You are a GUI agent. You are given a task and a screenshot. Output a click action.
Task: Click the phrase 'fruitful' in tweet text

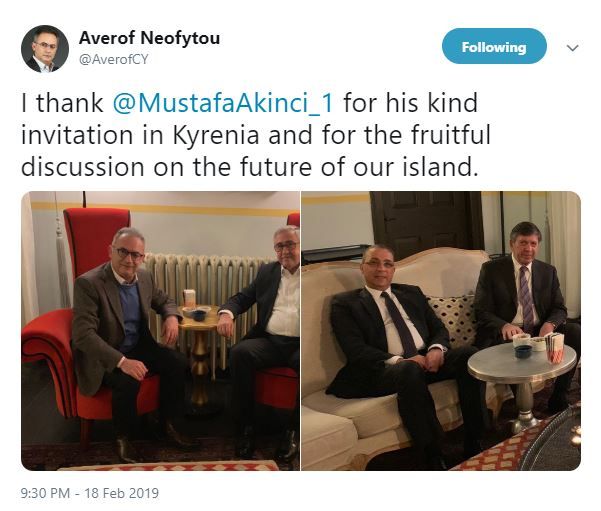[451, 135]
